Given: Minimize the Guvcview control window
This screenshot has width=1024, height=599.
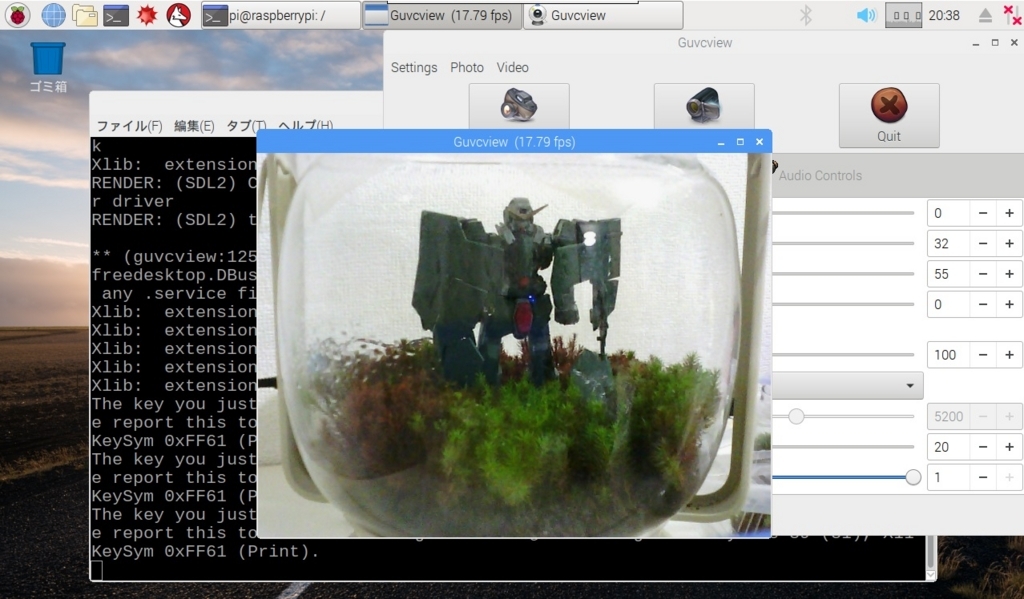Looking at the screenshot, I should [976, 43].
